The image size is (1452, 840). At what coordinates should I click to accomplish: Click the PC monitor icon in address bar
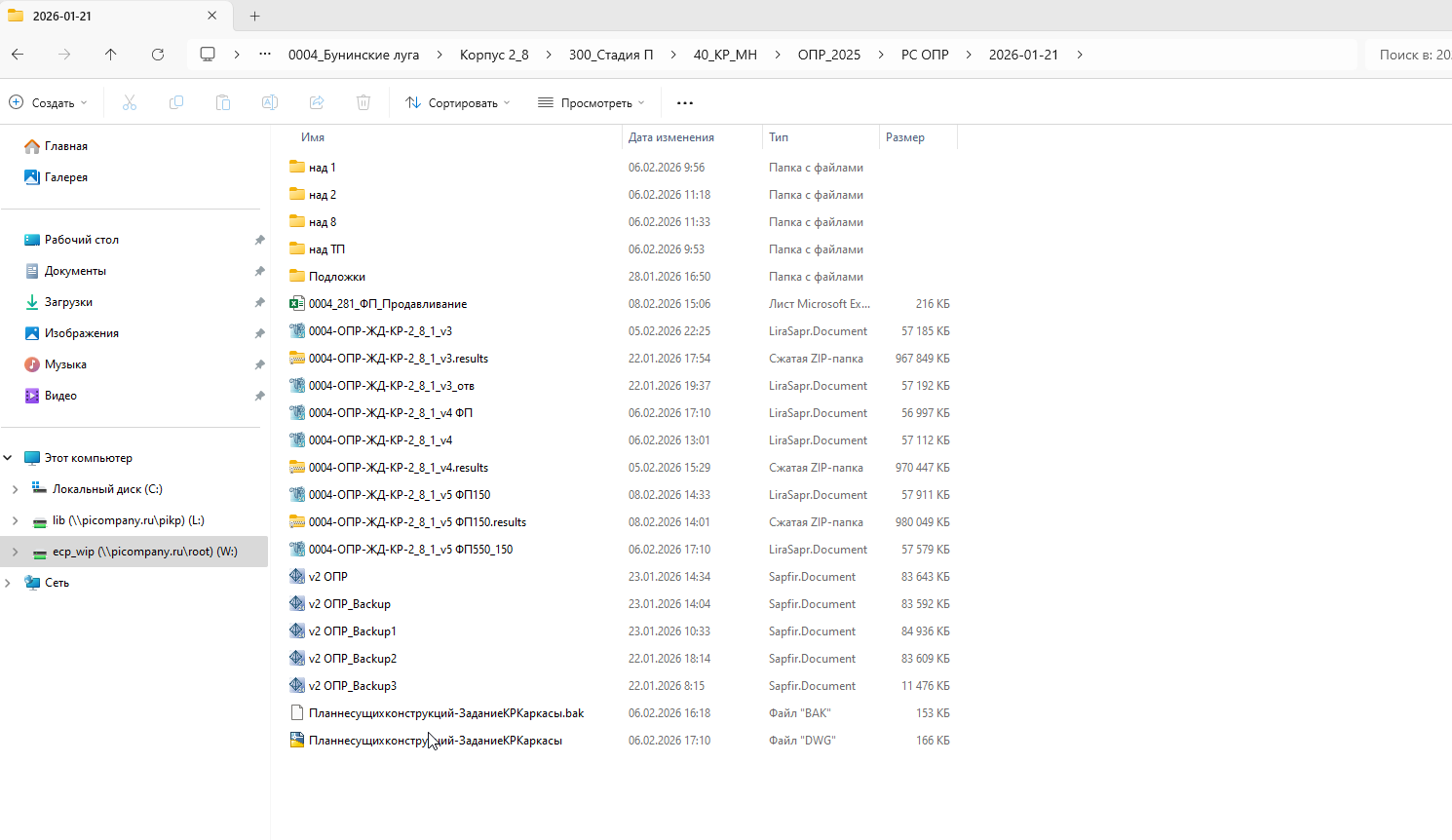point(208,55)
